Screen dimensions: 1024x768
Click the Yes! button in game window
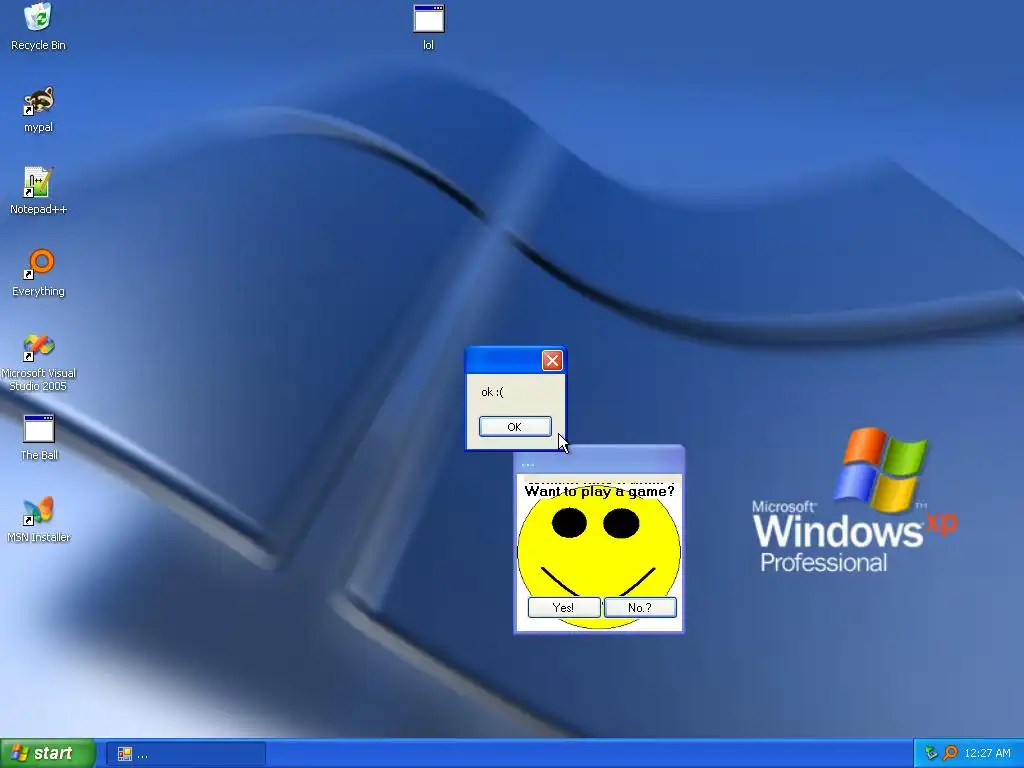[x=564, y=607]
